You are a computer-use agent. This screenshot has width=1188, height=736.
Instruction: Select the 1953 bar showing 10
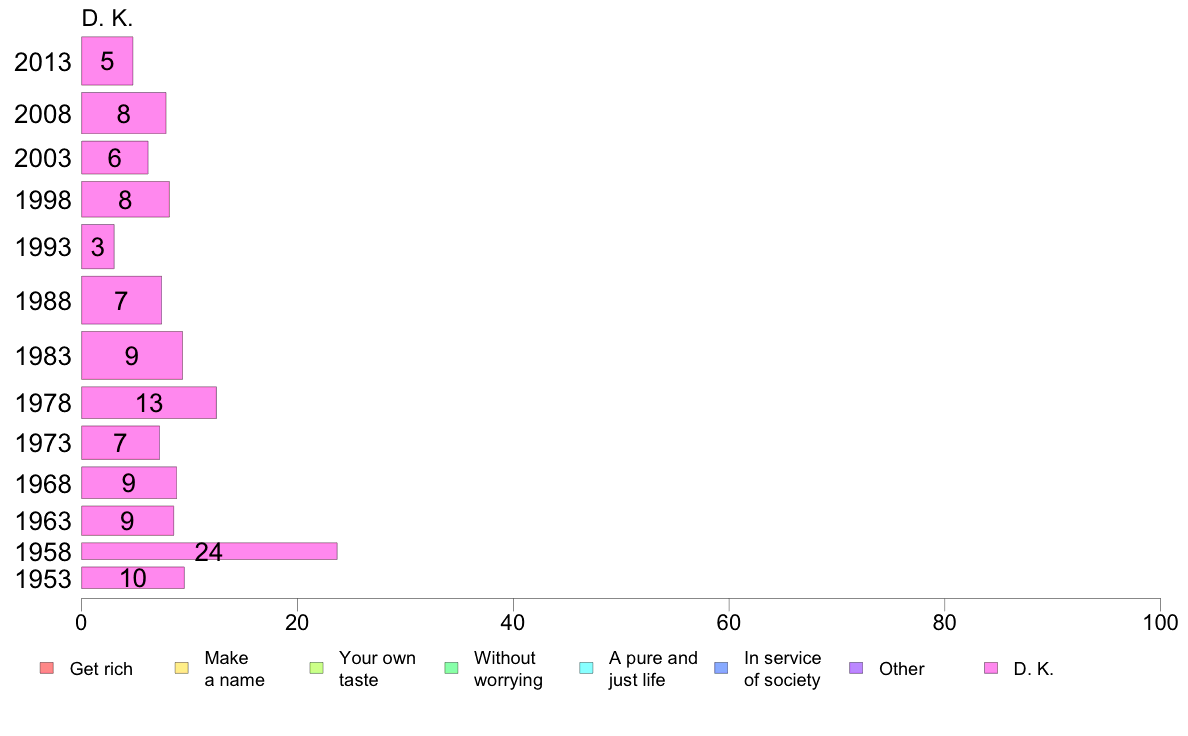point(133,578)
